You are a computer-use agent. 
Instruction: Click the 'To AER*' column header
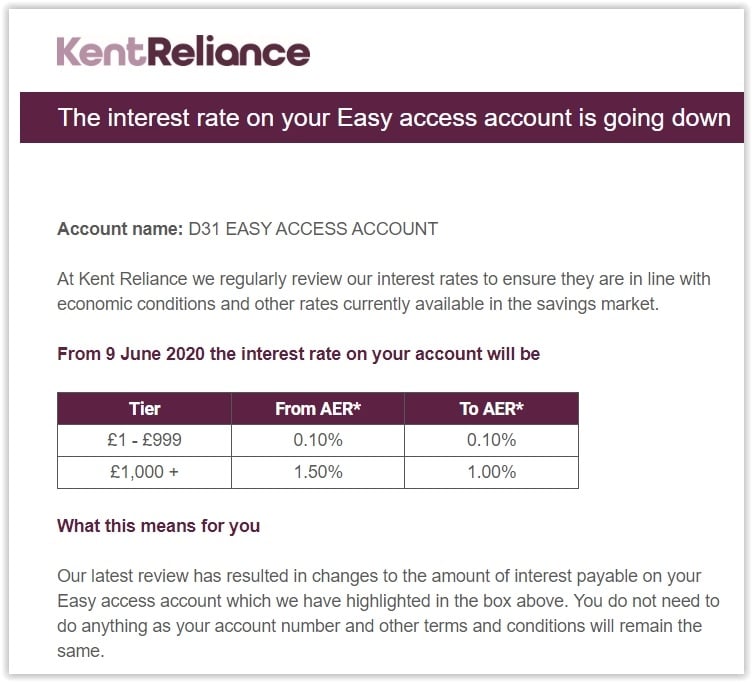point(491,408)
